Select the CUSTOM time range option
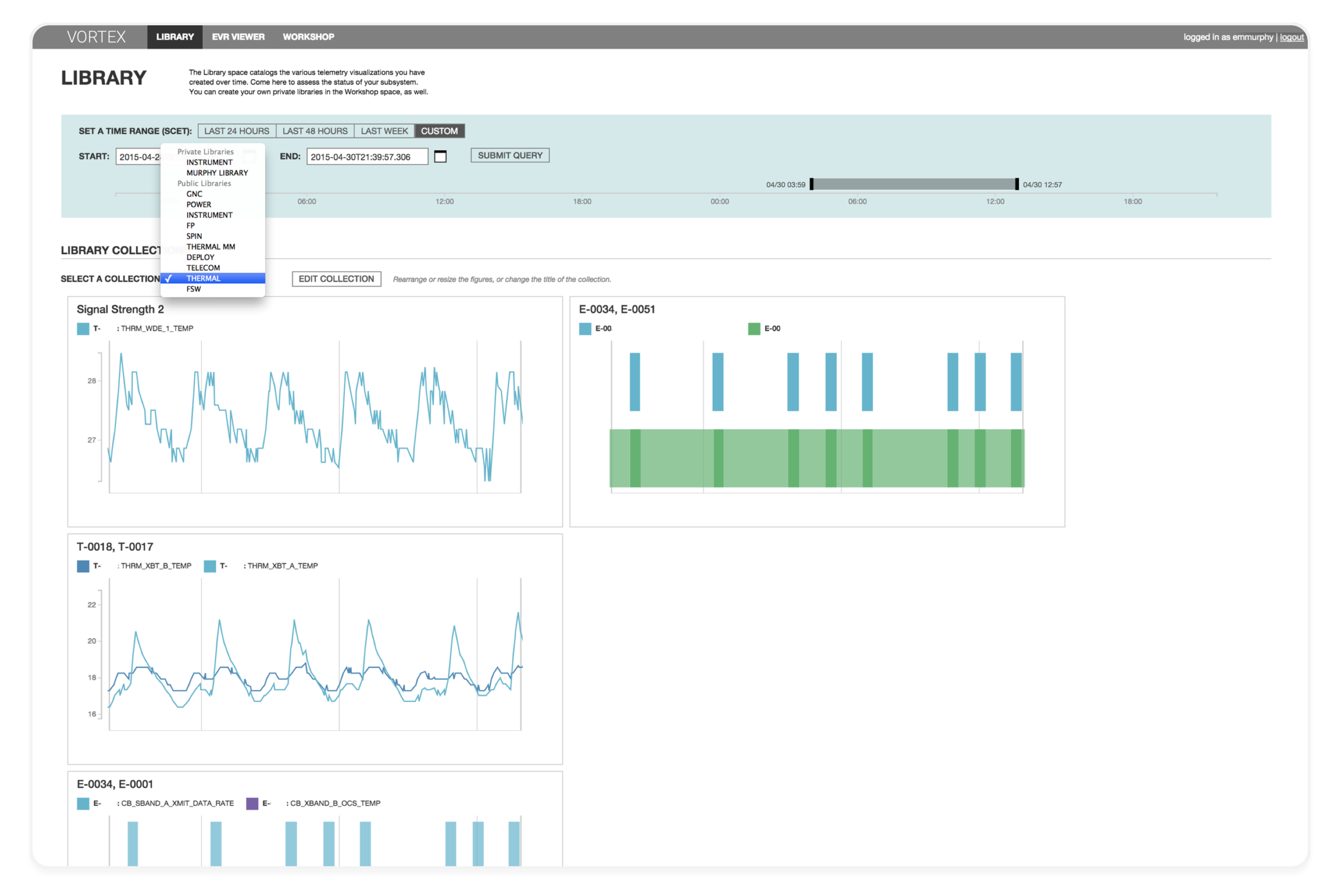The image size is (1334, 896). tap(440, 131)
